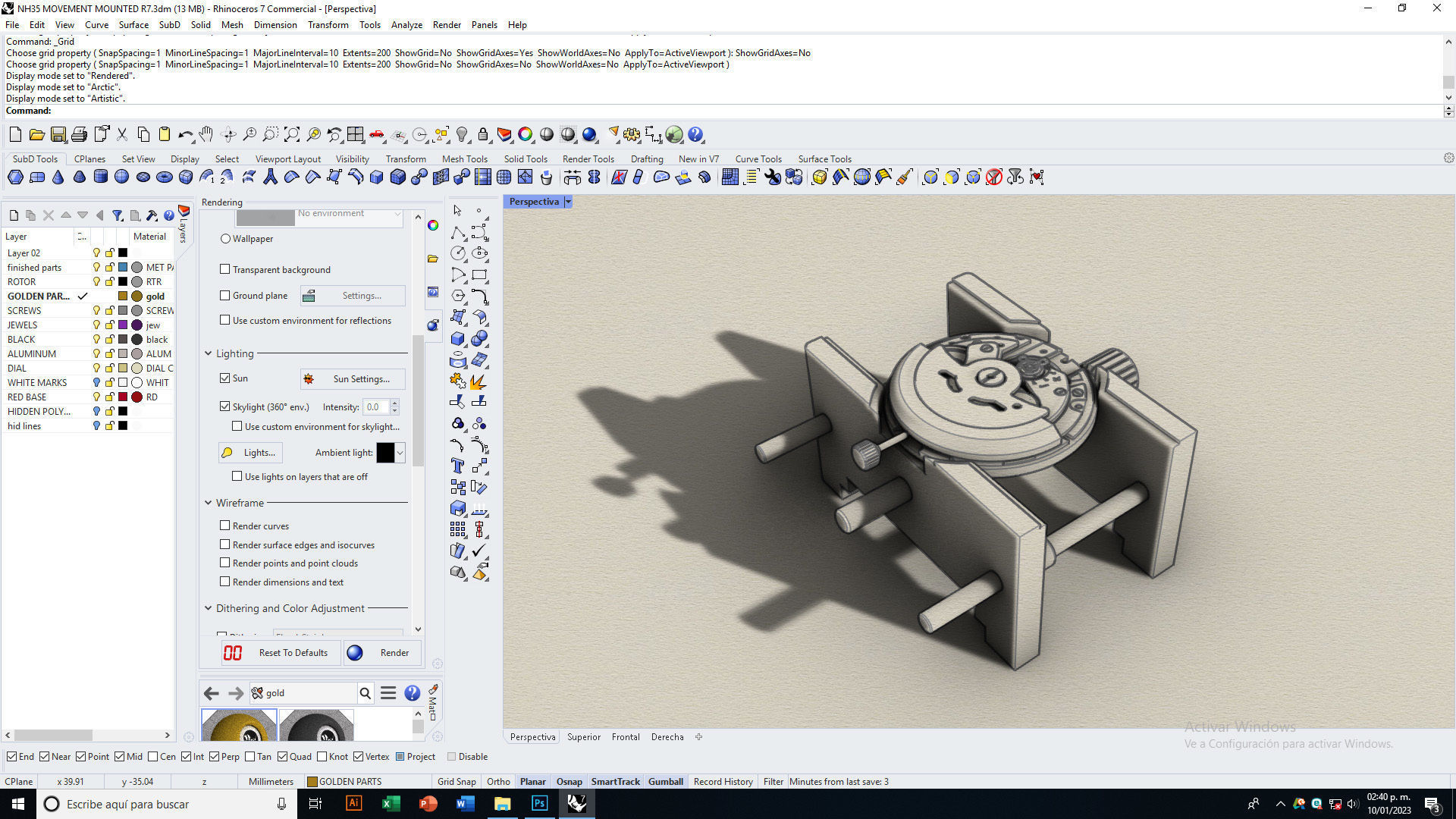Click the RED BASE layer red color swatch
Screen dimensions: 1456x819
(x=123, y=397)
